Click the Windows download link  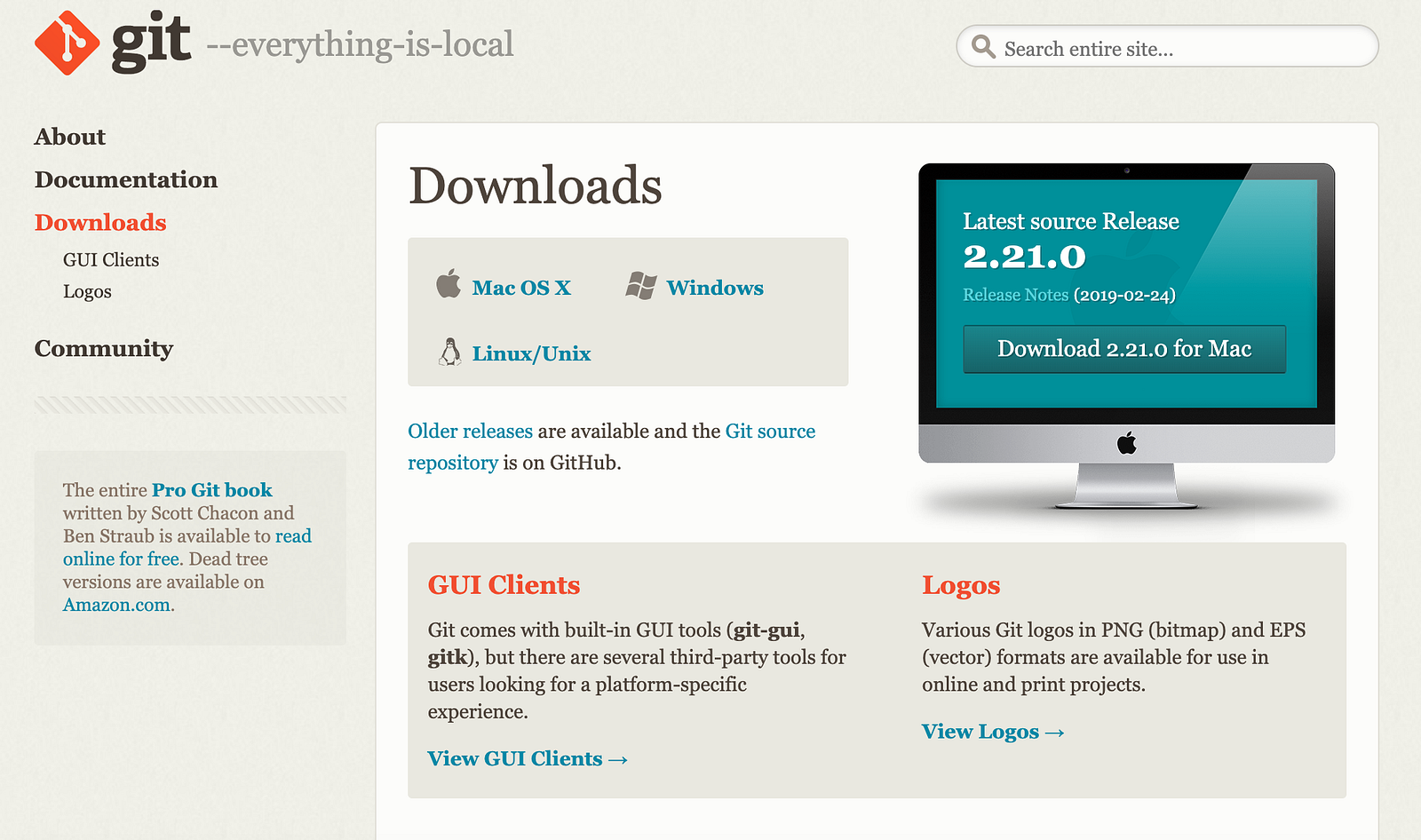pyautogui.click(x=715, y=288)
